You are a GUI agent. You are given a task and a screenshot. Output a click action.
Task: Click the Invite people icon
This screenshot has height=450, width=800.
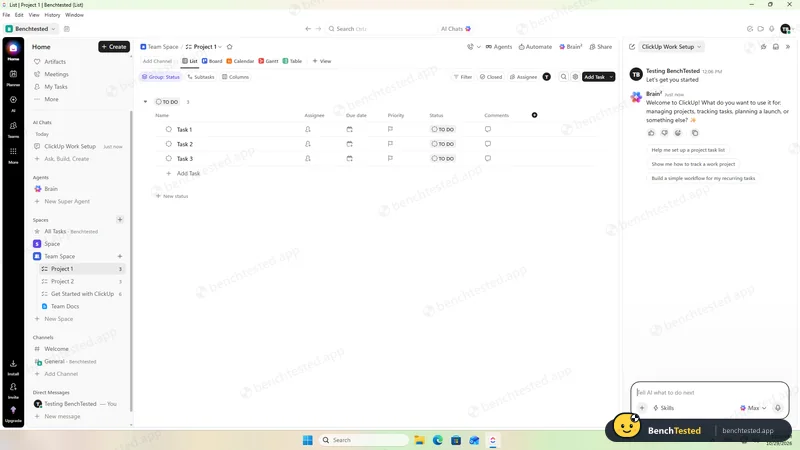(x=13, y=389)
